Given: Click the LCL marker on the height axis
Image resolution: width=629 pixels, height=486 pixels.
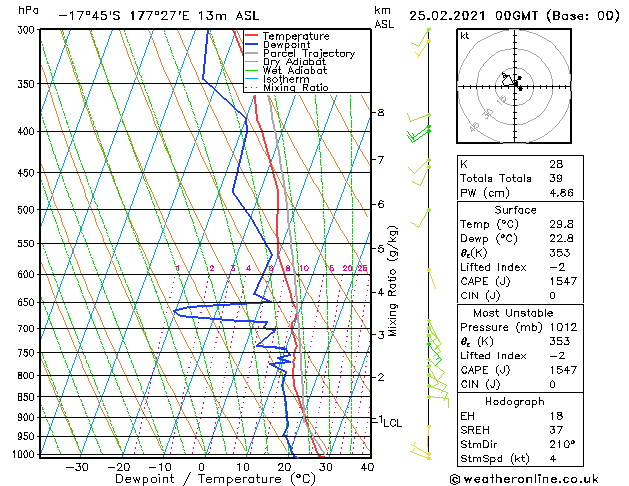Looking at the screenshot, I should pos(392,423).
